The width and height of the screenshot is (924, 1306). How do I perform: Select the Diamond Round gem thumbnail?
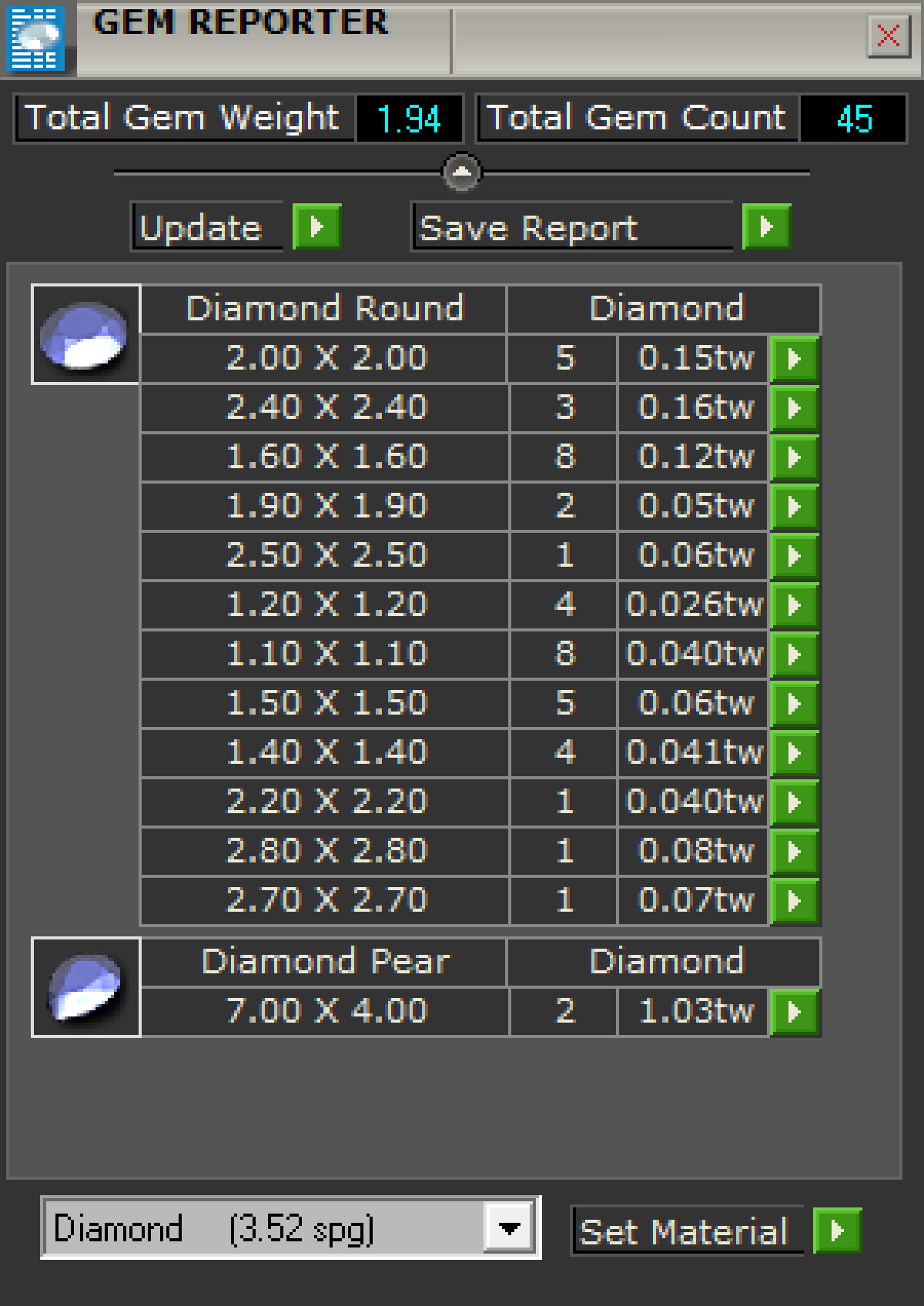85,334
